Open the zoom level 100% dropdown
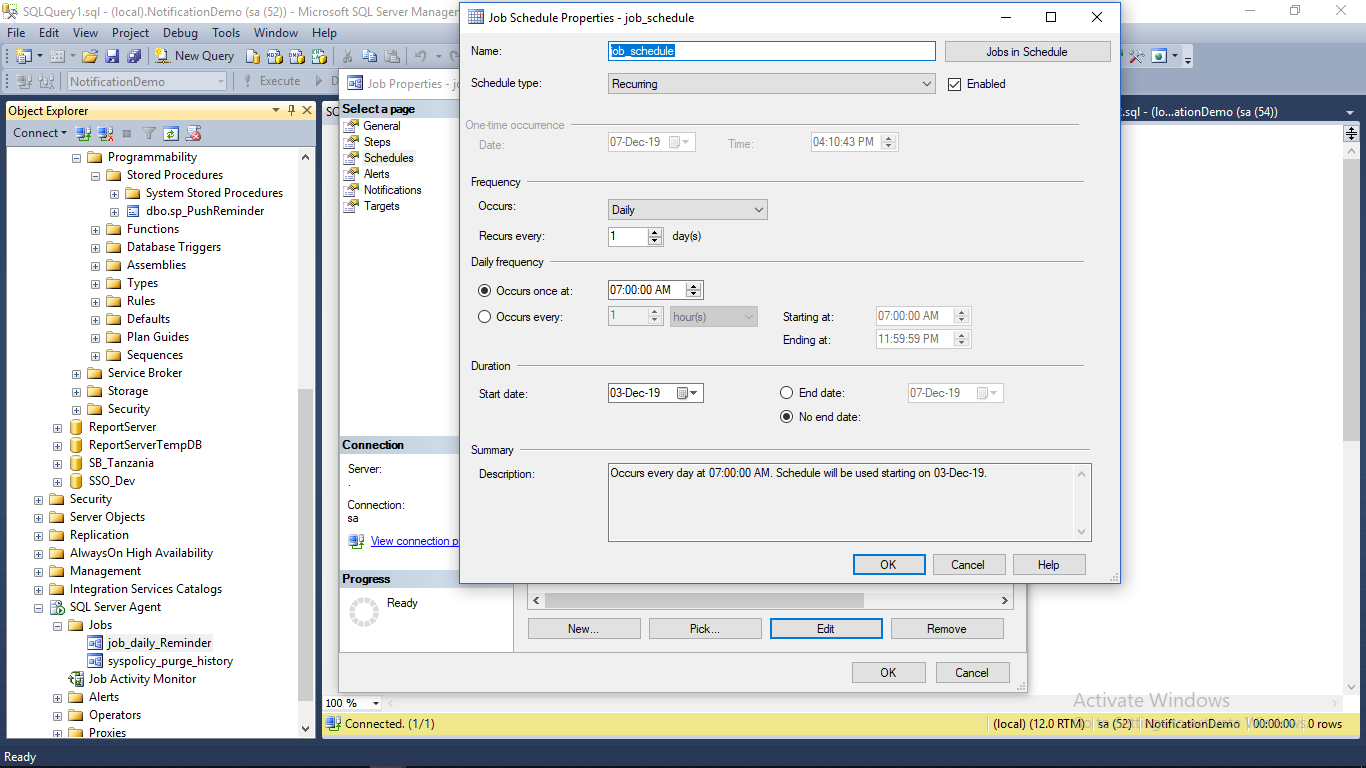This screenshot has width=1366, height=768. 376,703
